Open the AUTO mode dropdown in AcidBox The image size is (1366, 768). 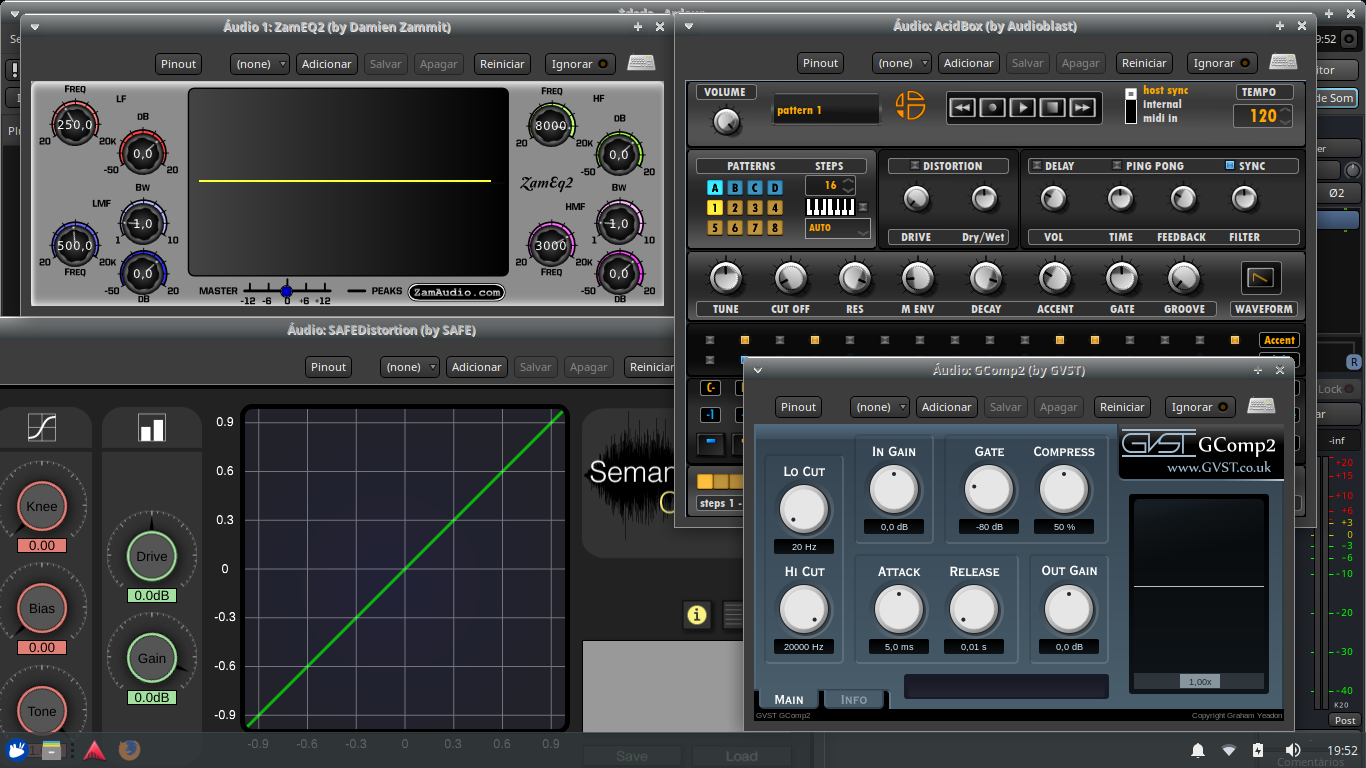coord(836,229)
